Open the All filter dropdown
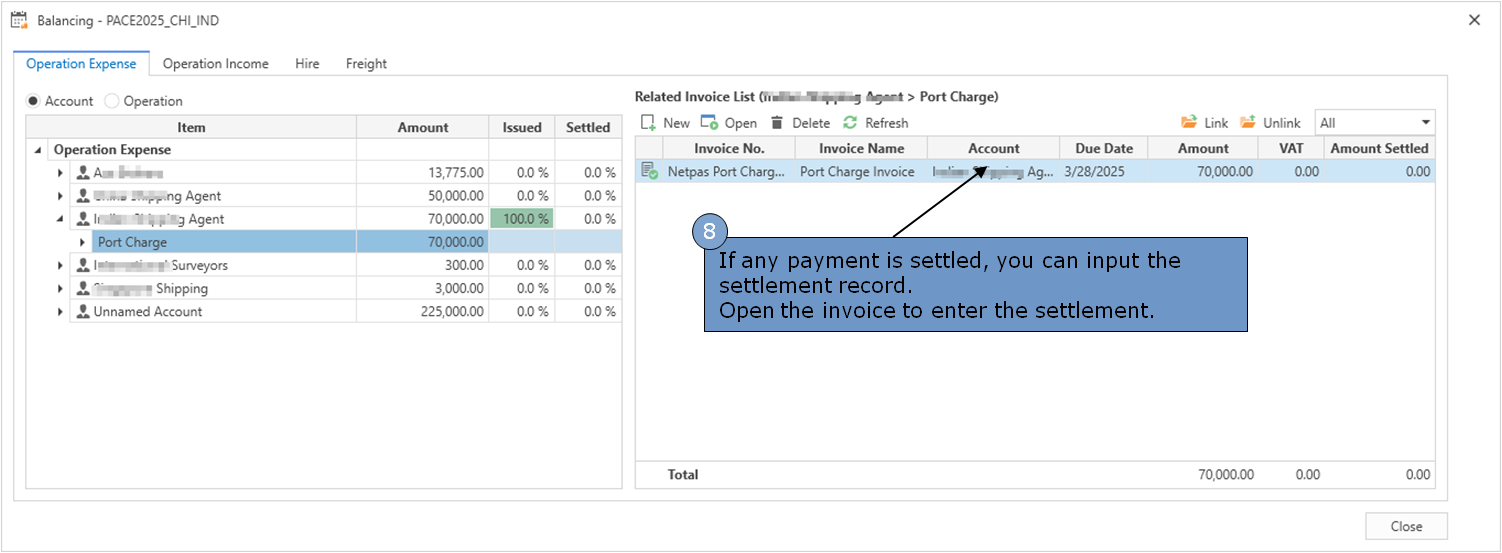The width and height of the screenshot is (1502, 553). 1425,123
